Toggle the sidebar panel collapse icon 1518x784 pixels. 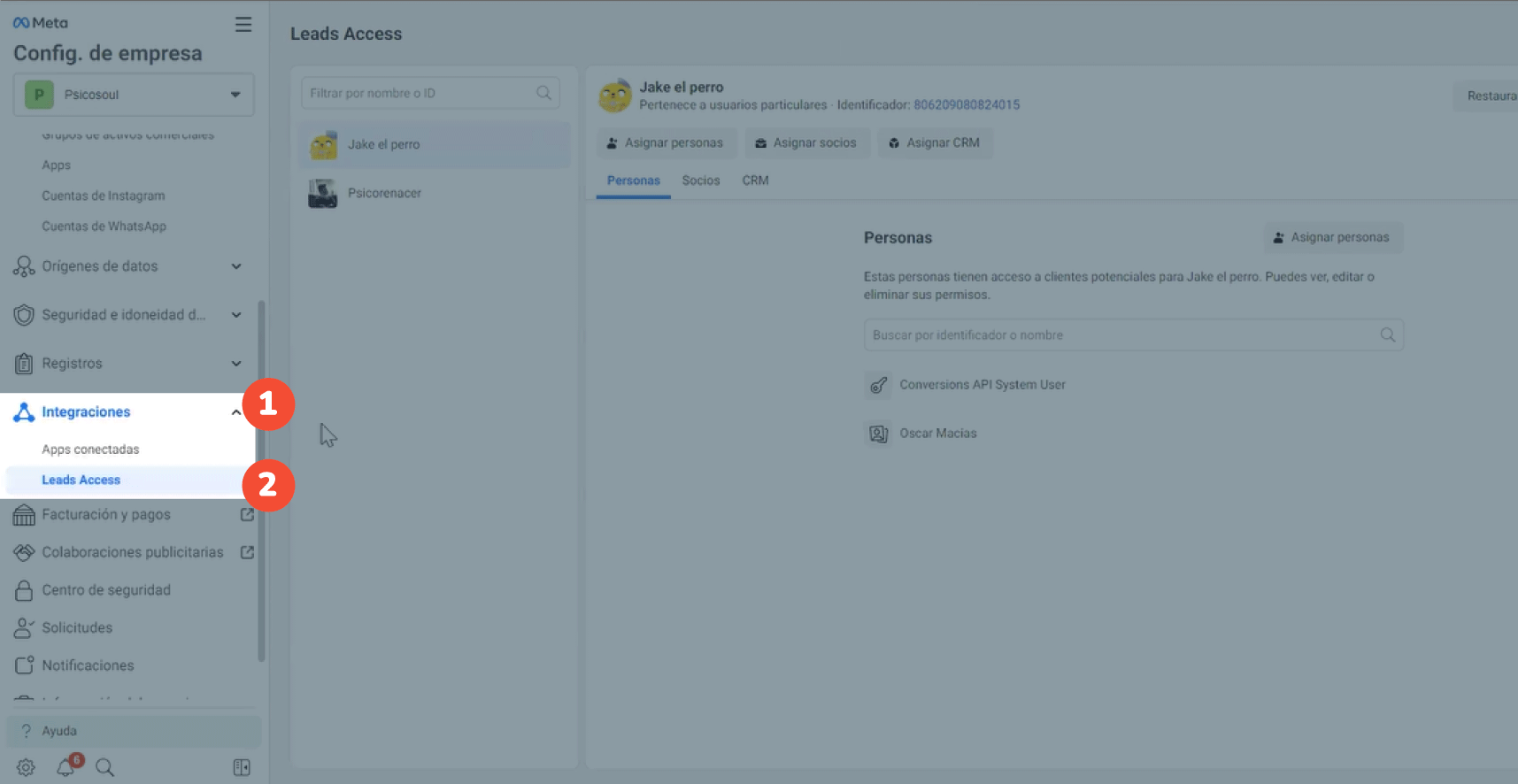tap(242, 767)
